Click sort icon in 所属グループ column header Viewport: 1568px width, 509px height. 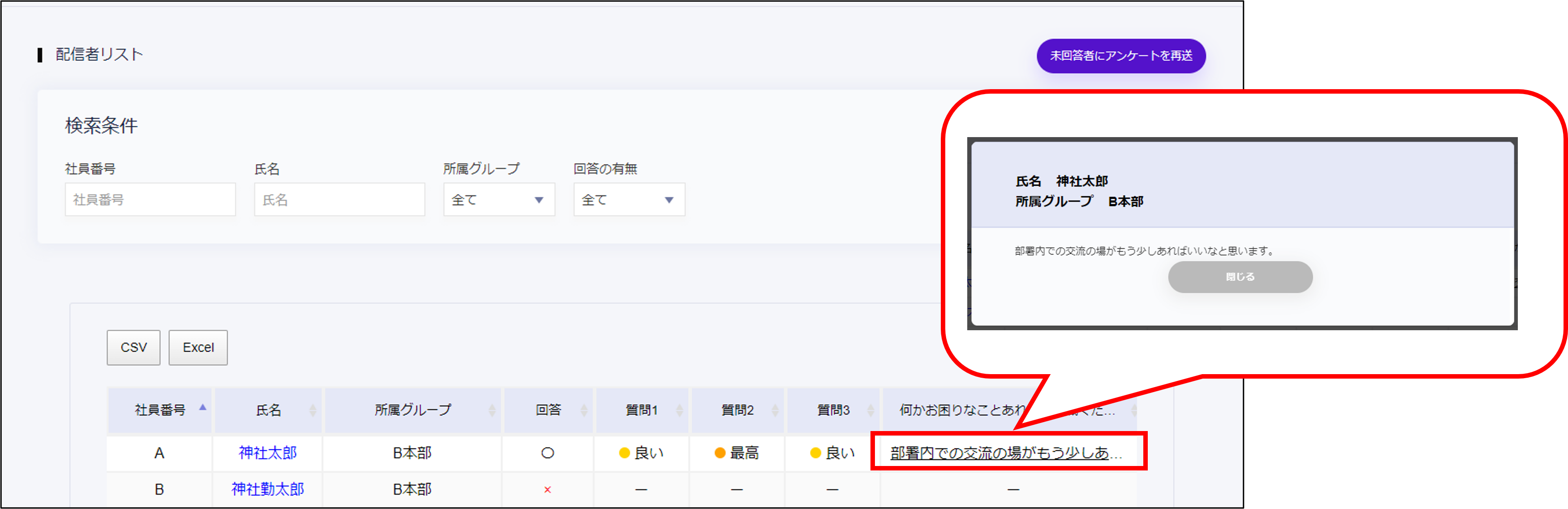click(x=492, y=410)
